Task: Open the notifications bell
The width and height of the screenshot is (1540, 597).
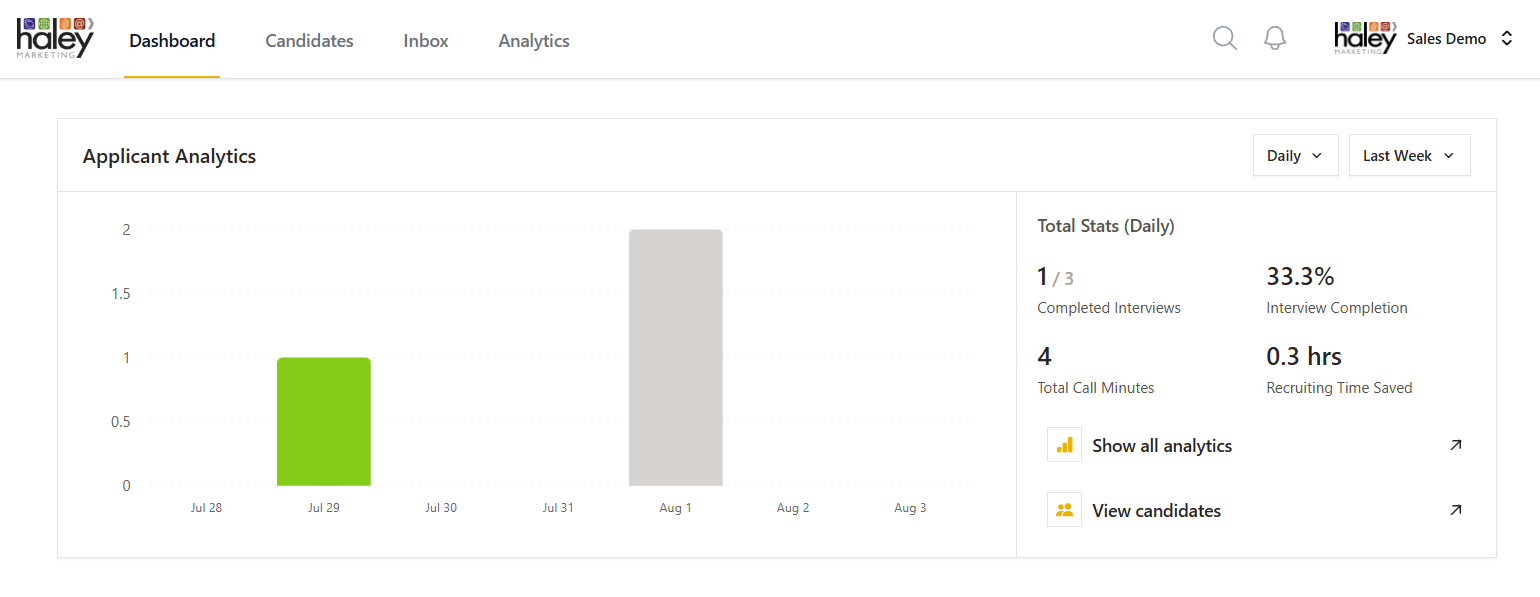Action: 1275,38
